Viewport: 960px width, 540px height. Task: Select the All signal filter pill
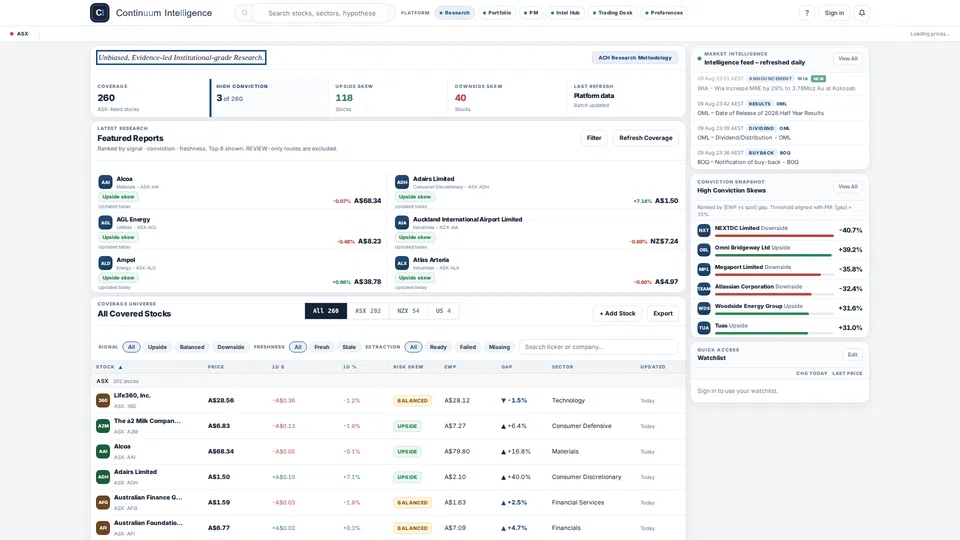[131, 347]
